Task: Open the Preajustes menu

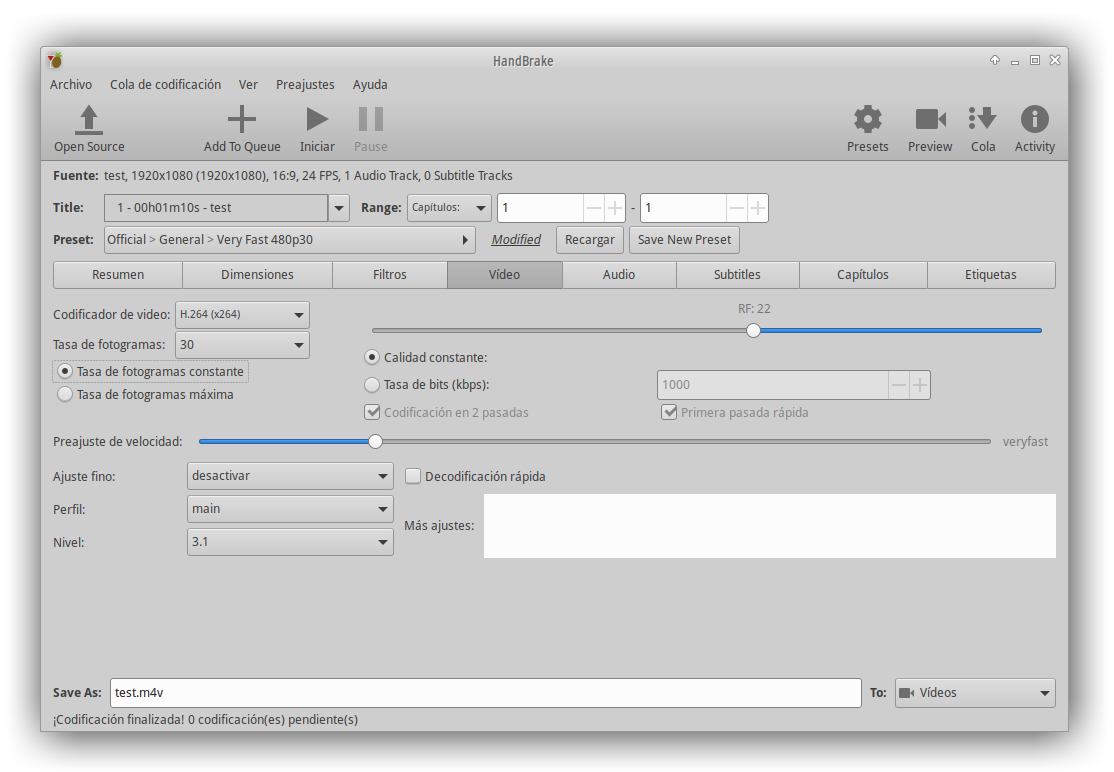Action: 305,85
